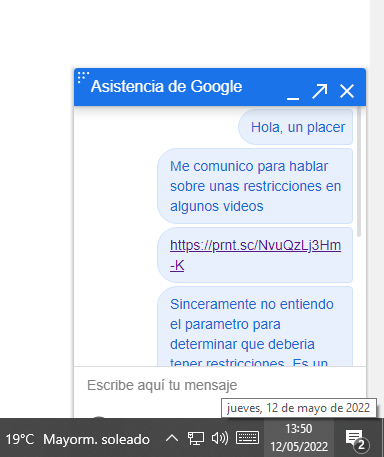Open the network status tray icon
The height and width of the screenshot is (457, 384).
point(196,438)
